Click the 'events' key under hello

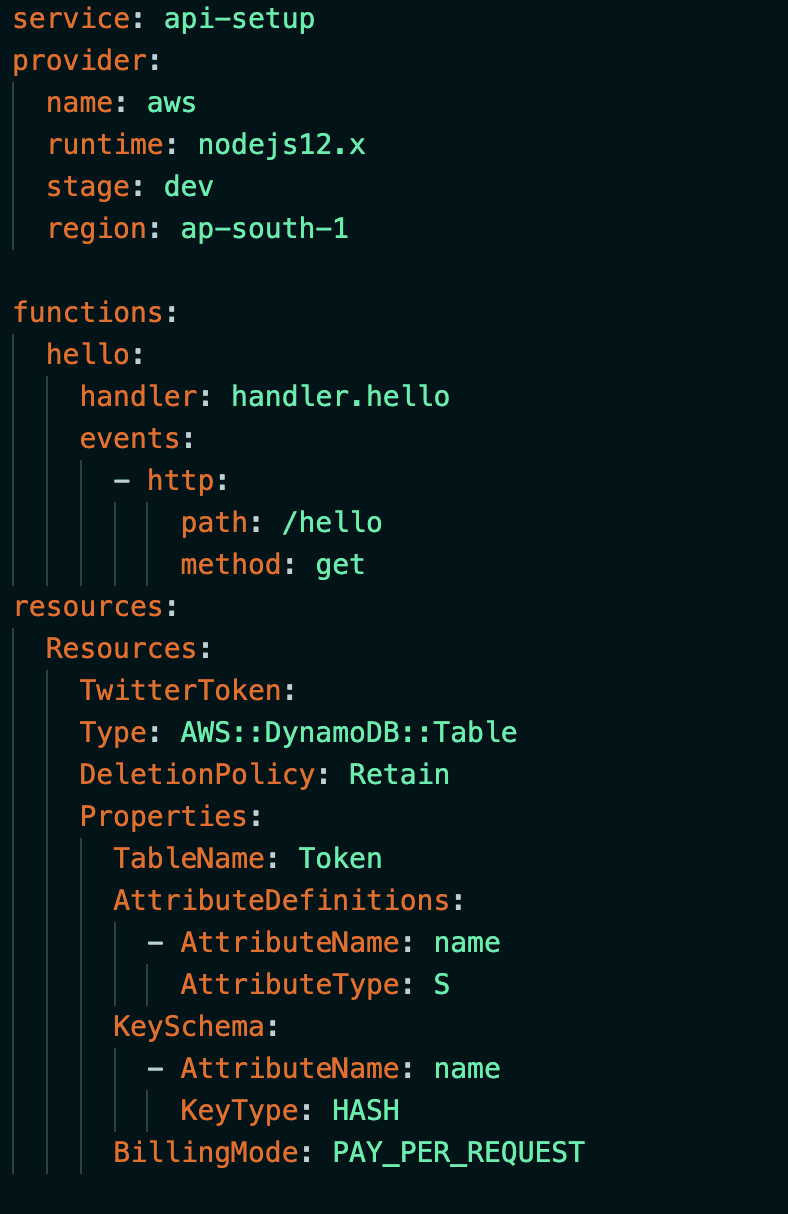point(130,439)
